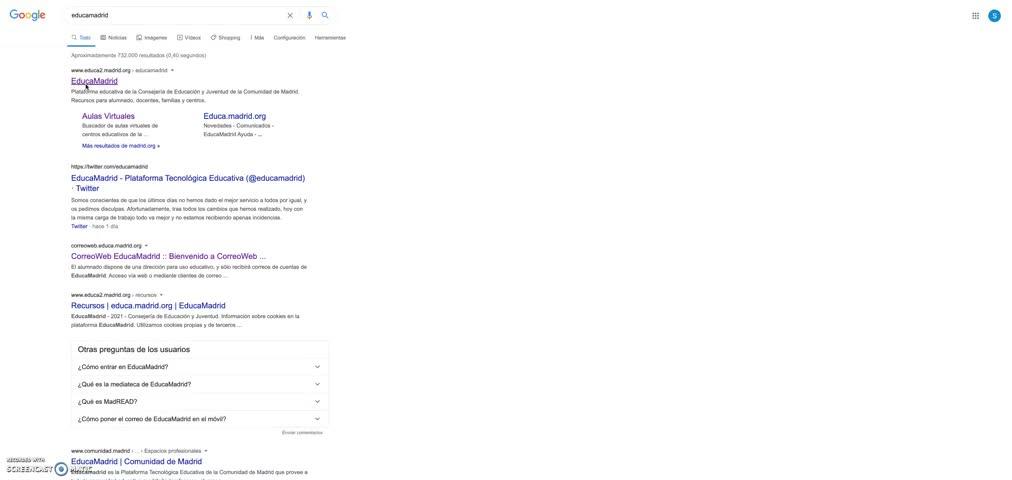1012x480 pixels.
Task: Open Configuración settings menu
Action: click(x=289, y=38)
